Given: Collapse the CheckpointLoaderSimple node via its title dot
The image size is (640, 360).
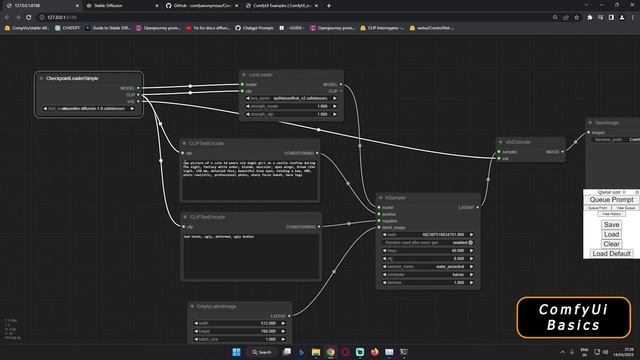Looking at the screenshot, I should (x=41, y=78).
